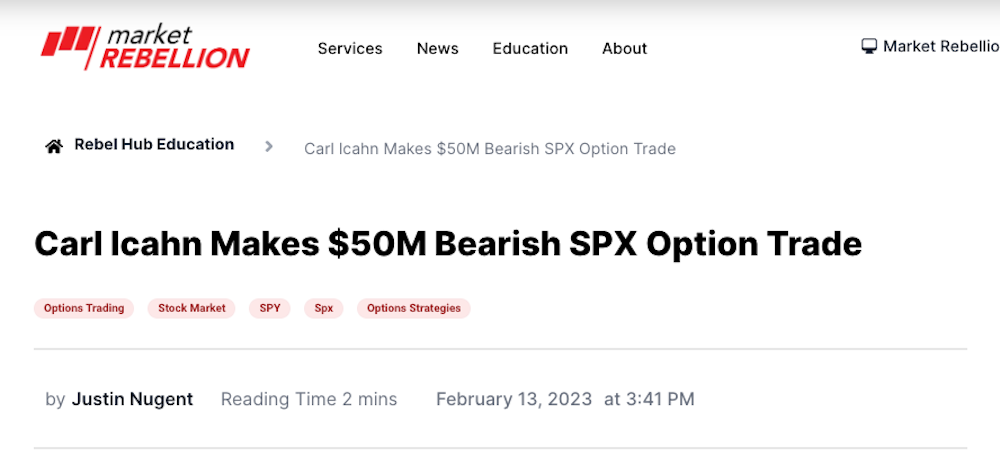Image resolution: width=1000 pixels, height=465 pixels.
Task: Select the Options Strategies tag
Action: tap(414, 308)
